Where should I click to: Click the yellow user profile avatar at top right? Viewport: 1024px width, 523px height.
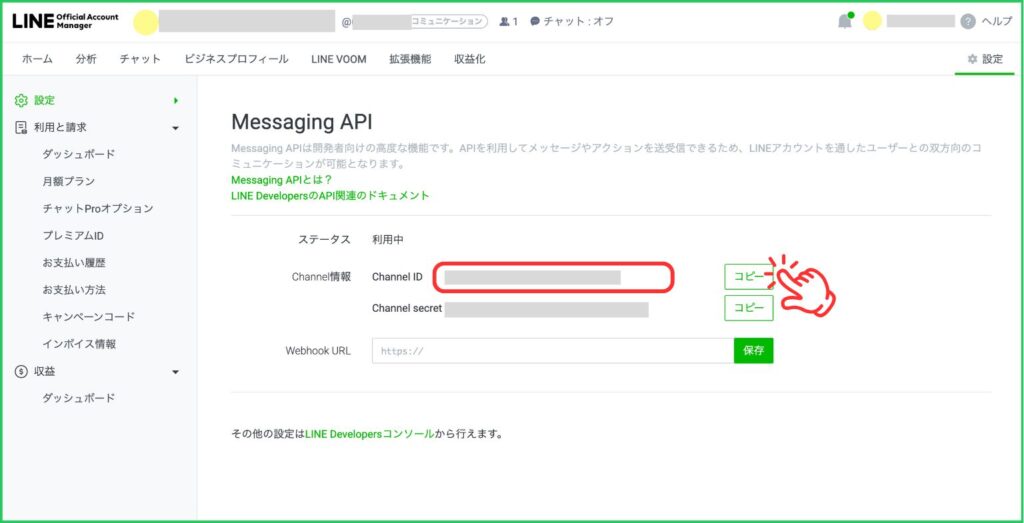872,21
